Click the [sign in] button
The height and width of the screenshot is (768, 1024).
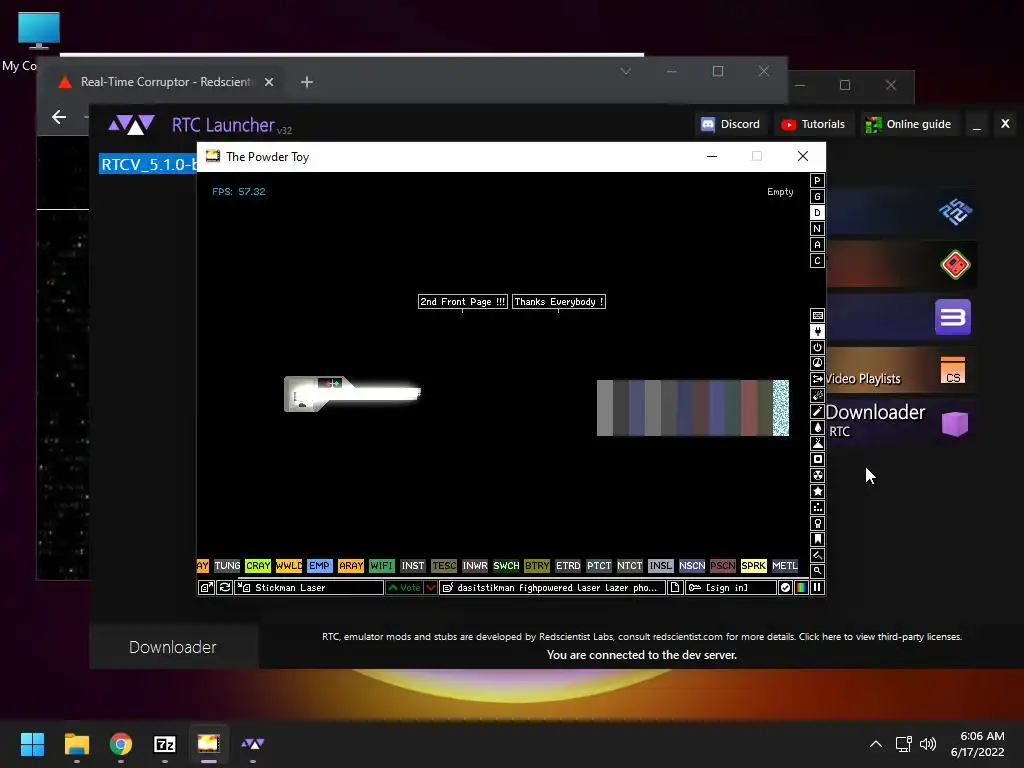(730, 588)
